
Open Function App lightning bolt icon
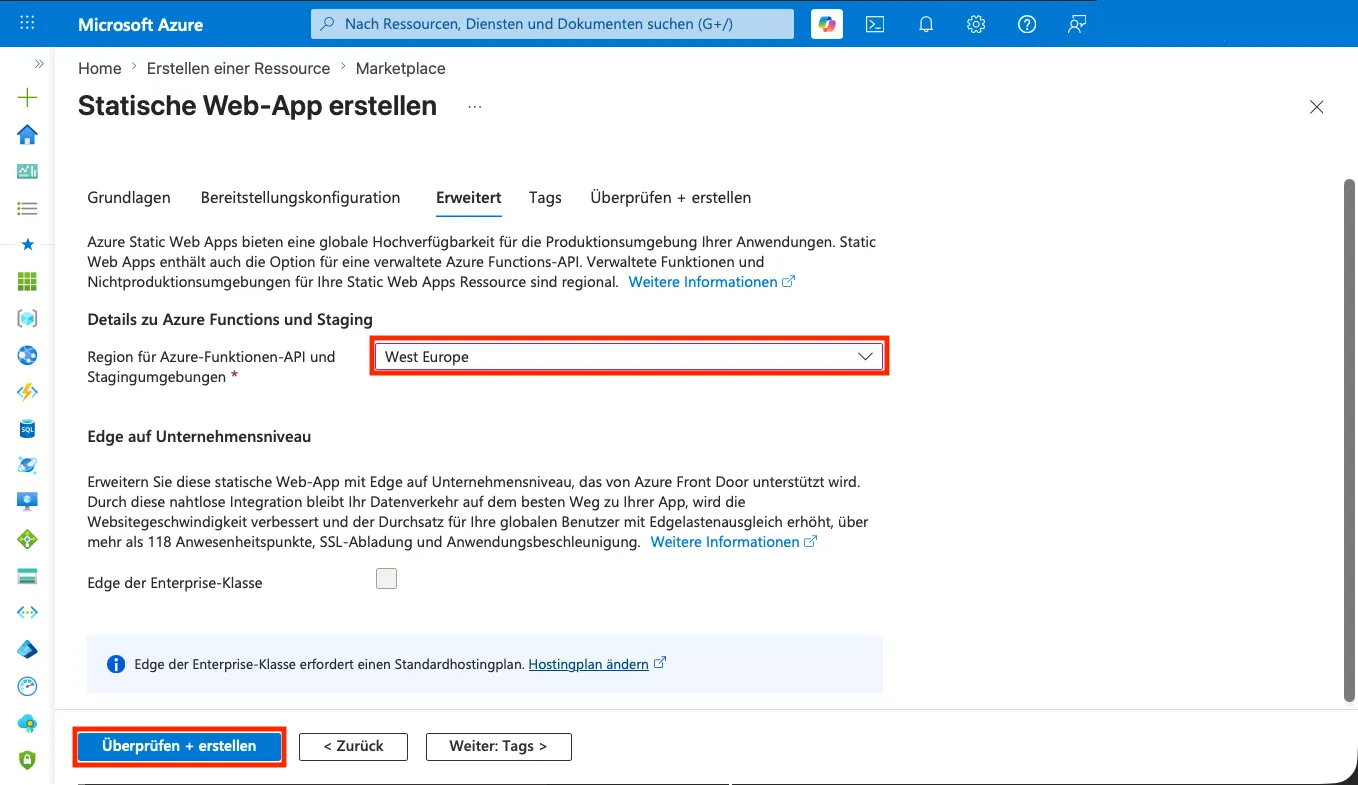click(x=27, y=392)
